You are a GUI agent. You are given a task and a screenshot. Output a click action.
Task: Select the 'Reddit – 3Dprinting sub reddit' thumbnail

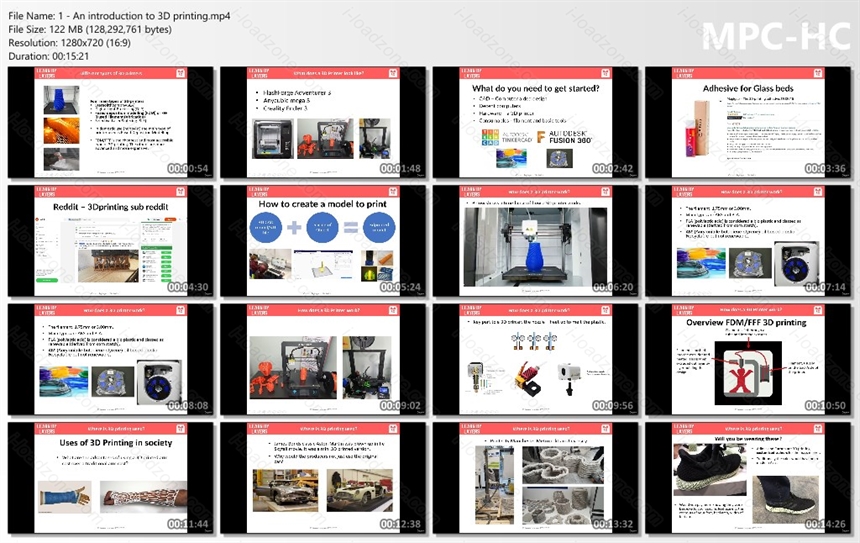pyautogui.click(x=110, y=241)
